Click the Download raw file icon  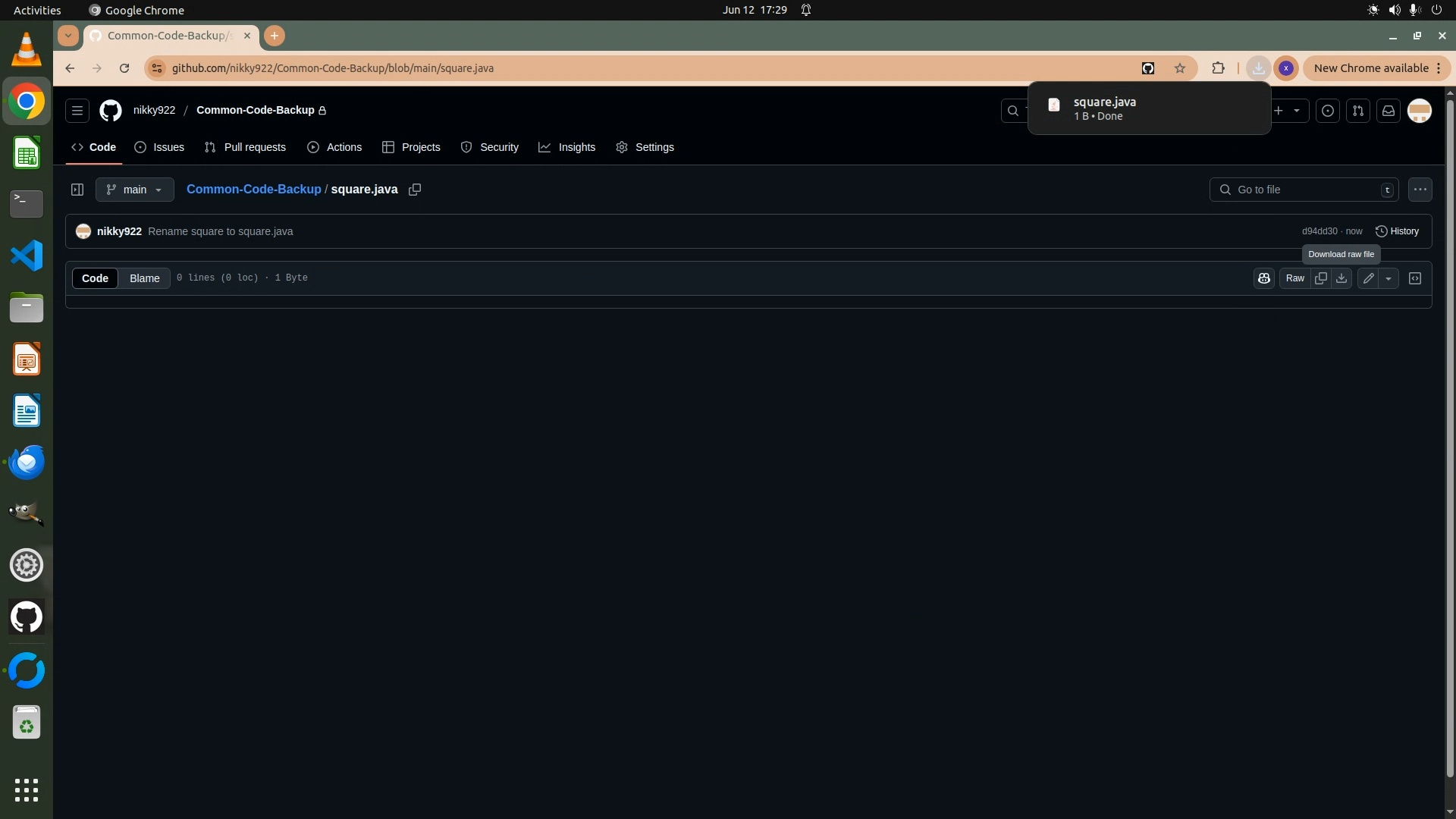[x=1341, y=278]
